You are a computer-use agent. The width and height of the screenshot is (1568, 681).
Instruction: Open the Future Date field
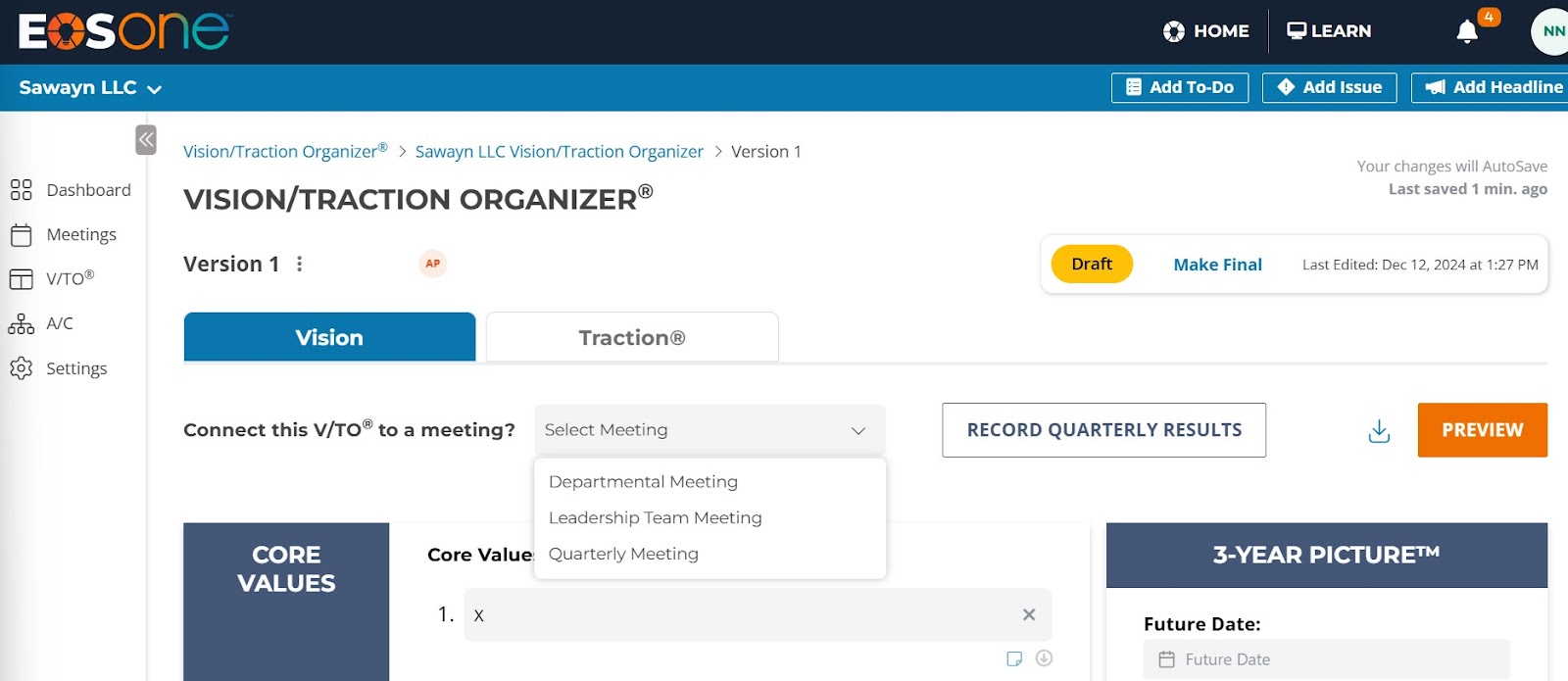[x=1327, y=659]
